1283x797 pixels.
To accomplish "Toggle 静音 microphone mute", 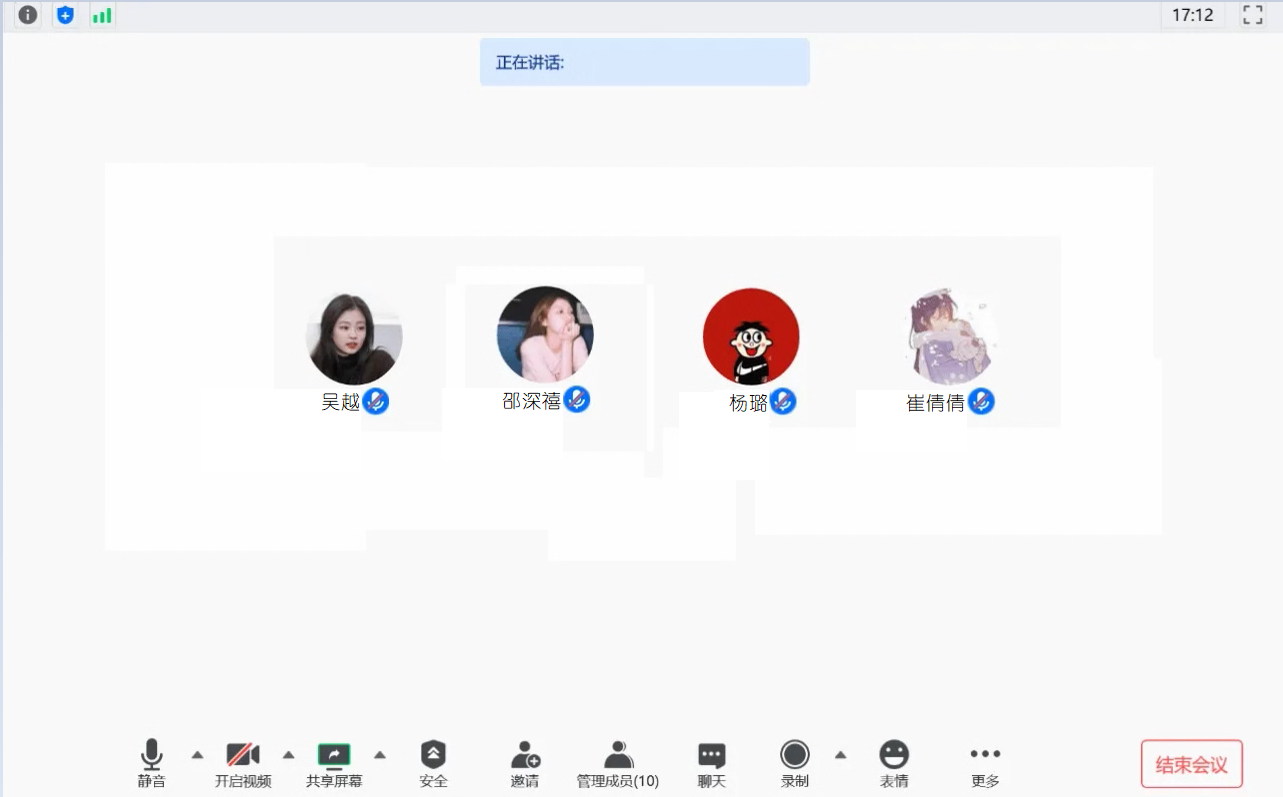I will [x=152, y=764].
